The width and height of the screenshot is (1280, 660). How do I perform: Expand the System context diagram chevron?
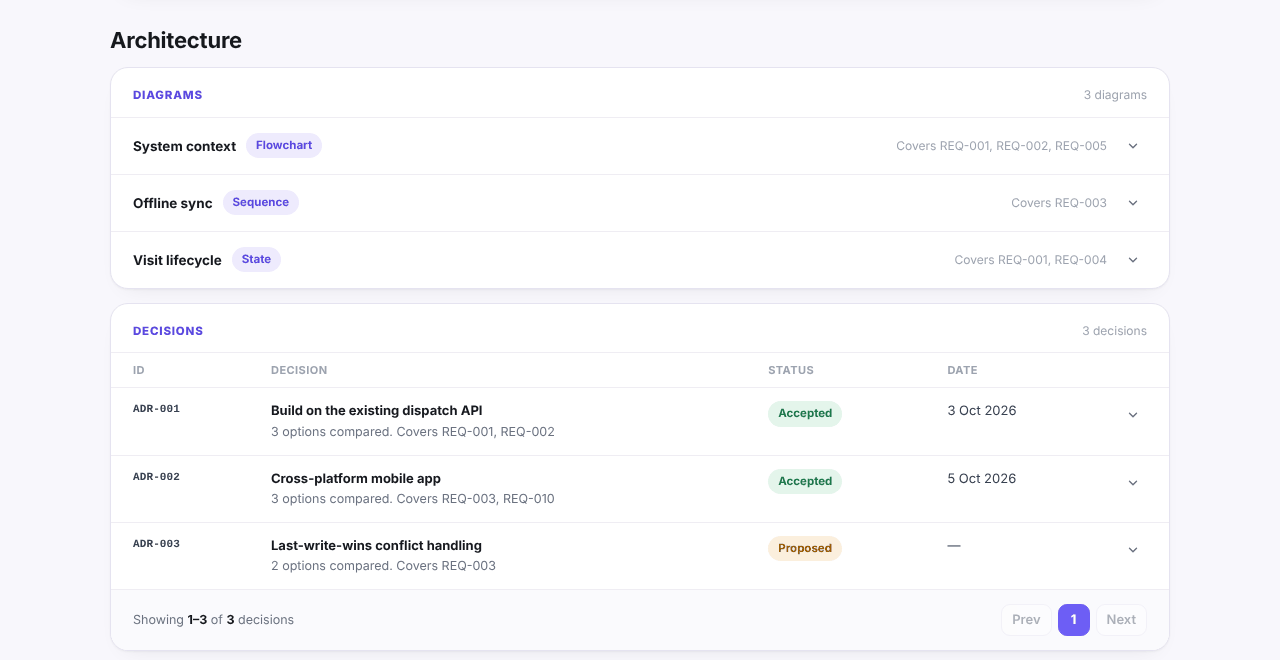(1133, 146)
